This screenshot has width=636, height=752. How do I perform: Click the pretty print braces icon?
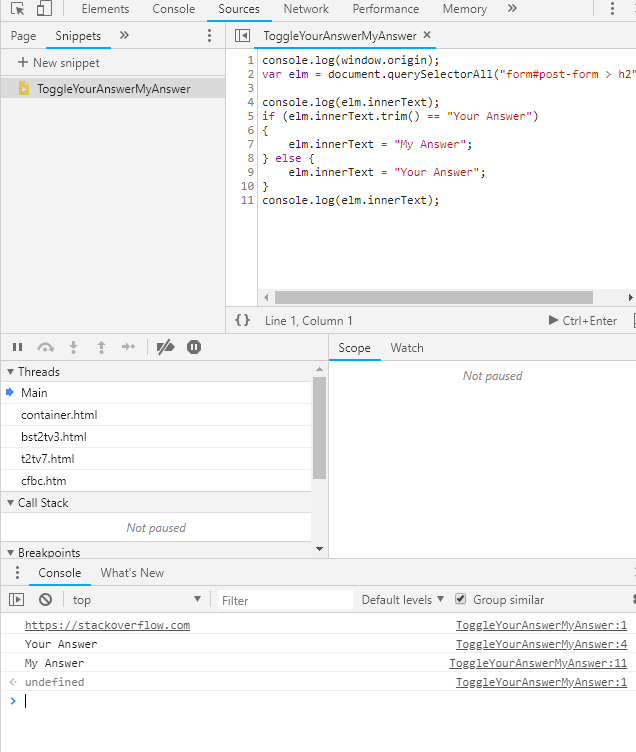tap(242, 321)
